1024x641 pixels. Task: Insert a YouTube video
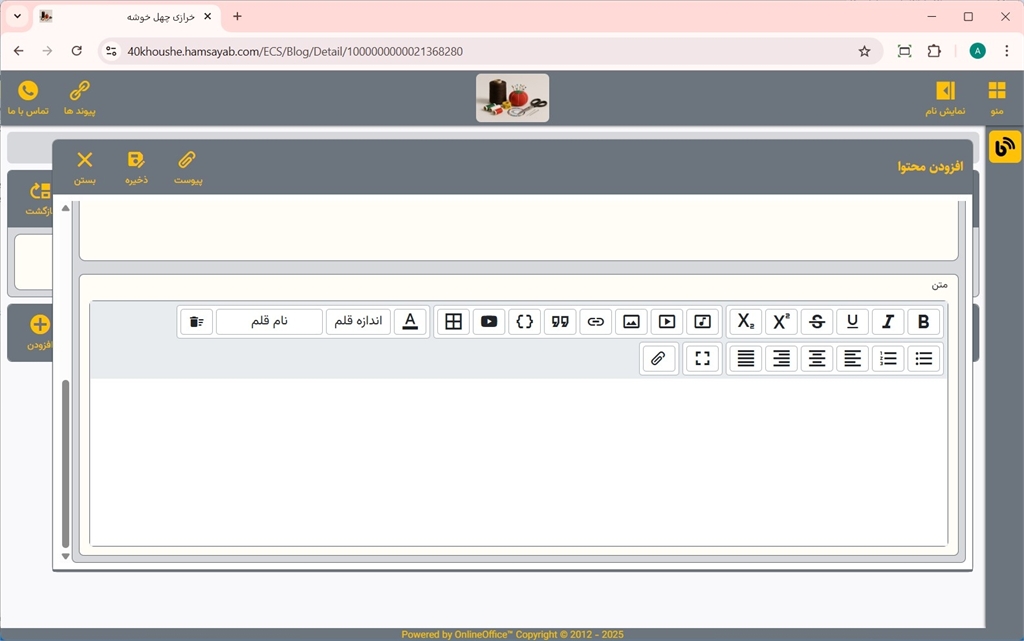(x=489, y=322)
